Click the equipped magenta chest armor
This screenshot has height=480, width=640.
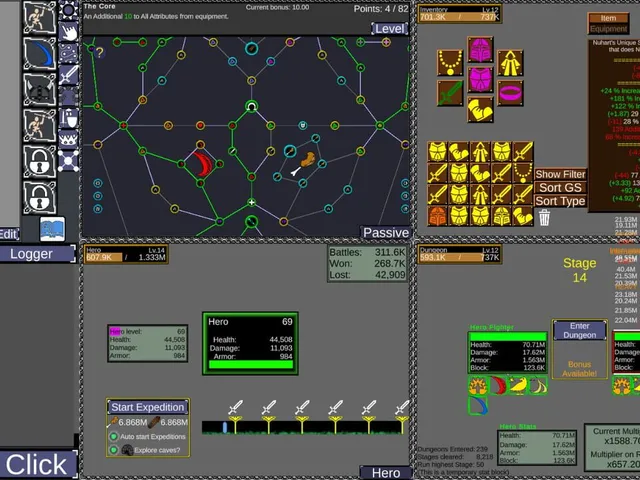[480, 79]
